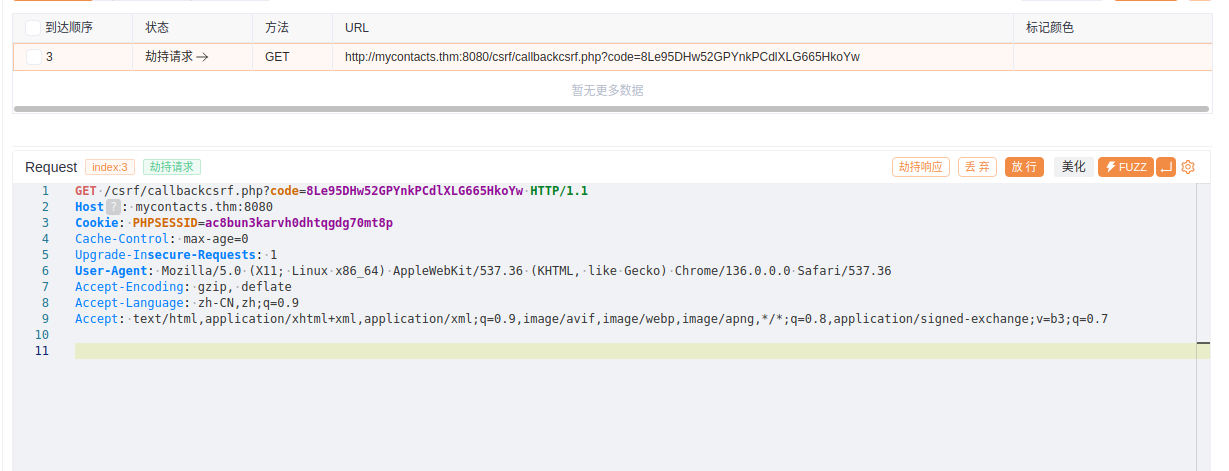The width and height of the screenshot is (1229, 471).
Task: Click the help icon next to Host
Action: pos(113,207)
